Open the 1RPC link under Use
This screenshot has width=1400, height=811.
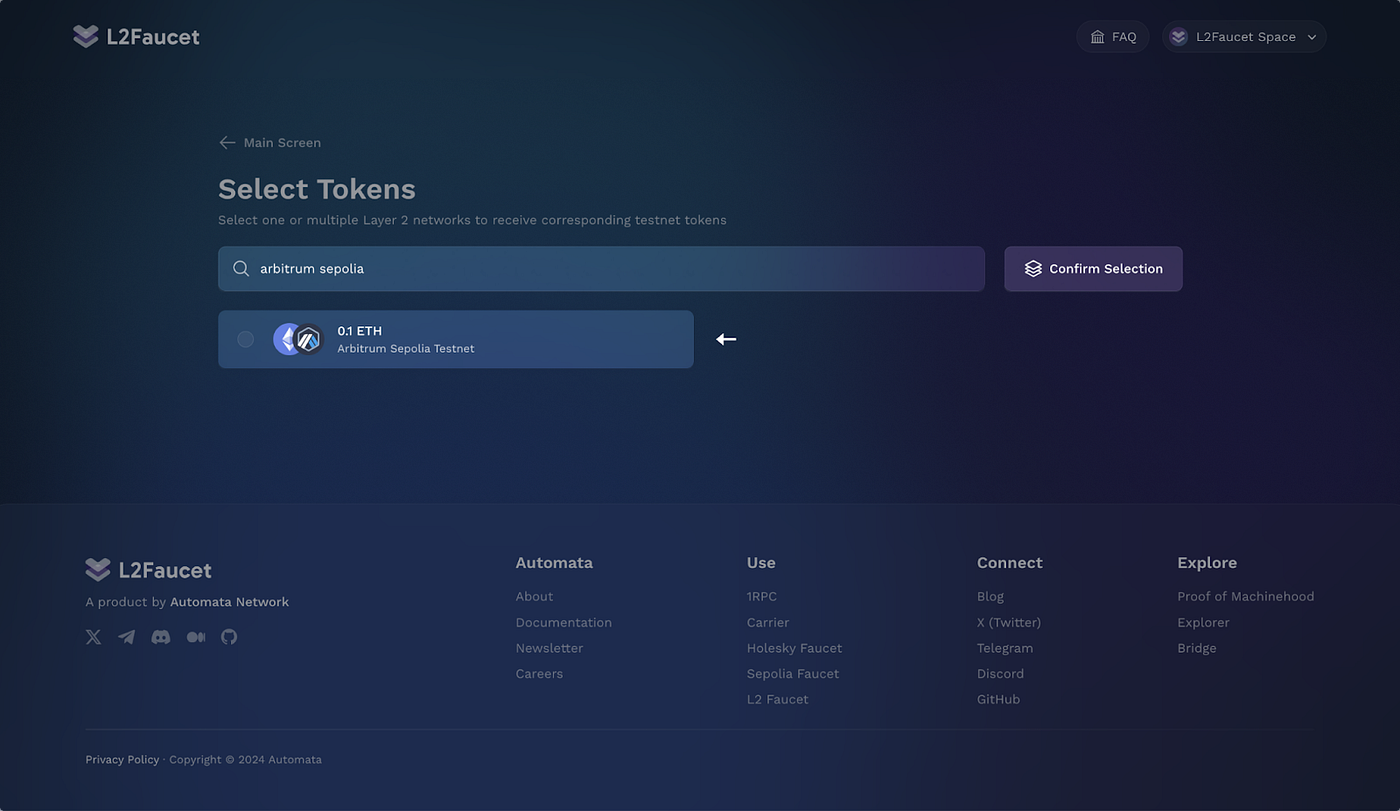pyautogui.click(x=762, y=596)
